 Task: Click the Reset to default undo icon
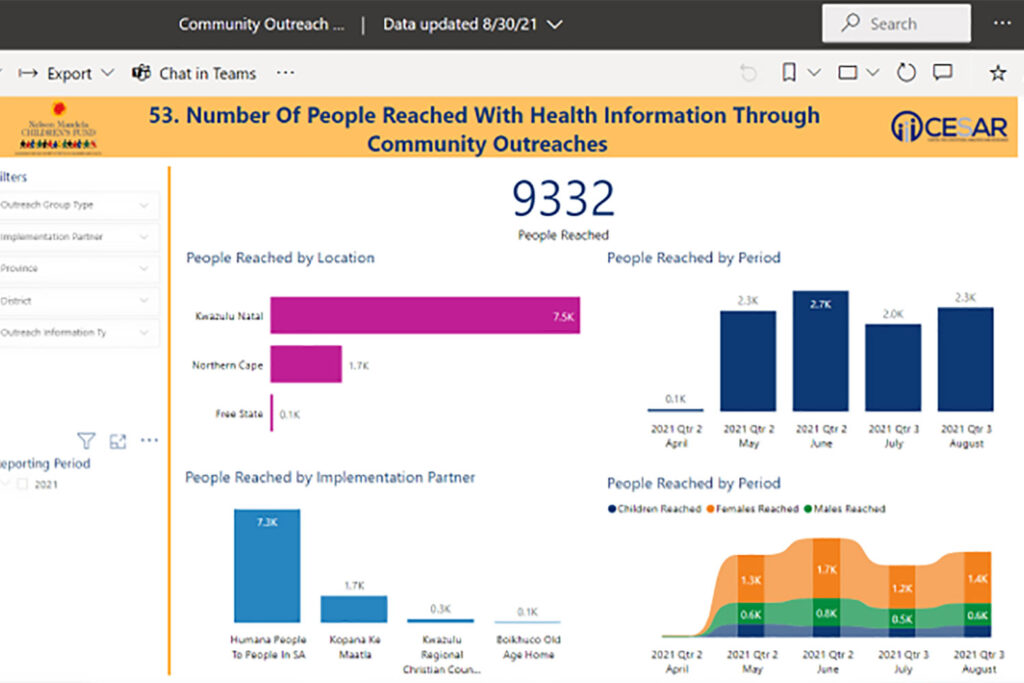click(x=748, y=73)
